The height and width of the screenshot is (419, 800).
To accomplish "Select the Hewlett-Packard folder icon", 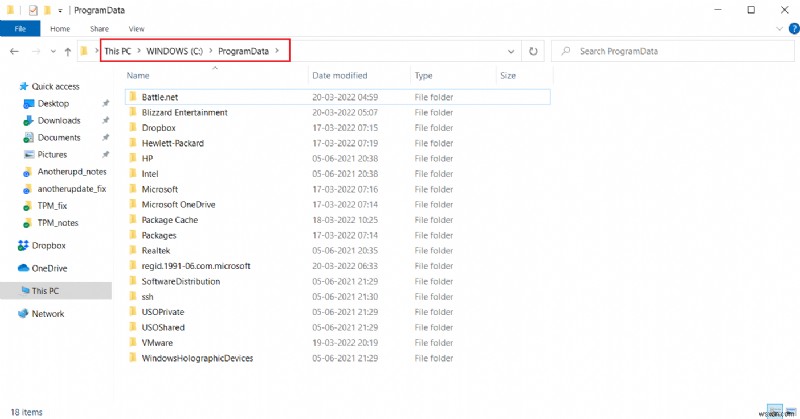I will [x=133, y=142].
